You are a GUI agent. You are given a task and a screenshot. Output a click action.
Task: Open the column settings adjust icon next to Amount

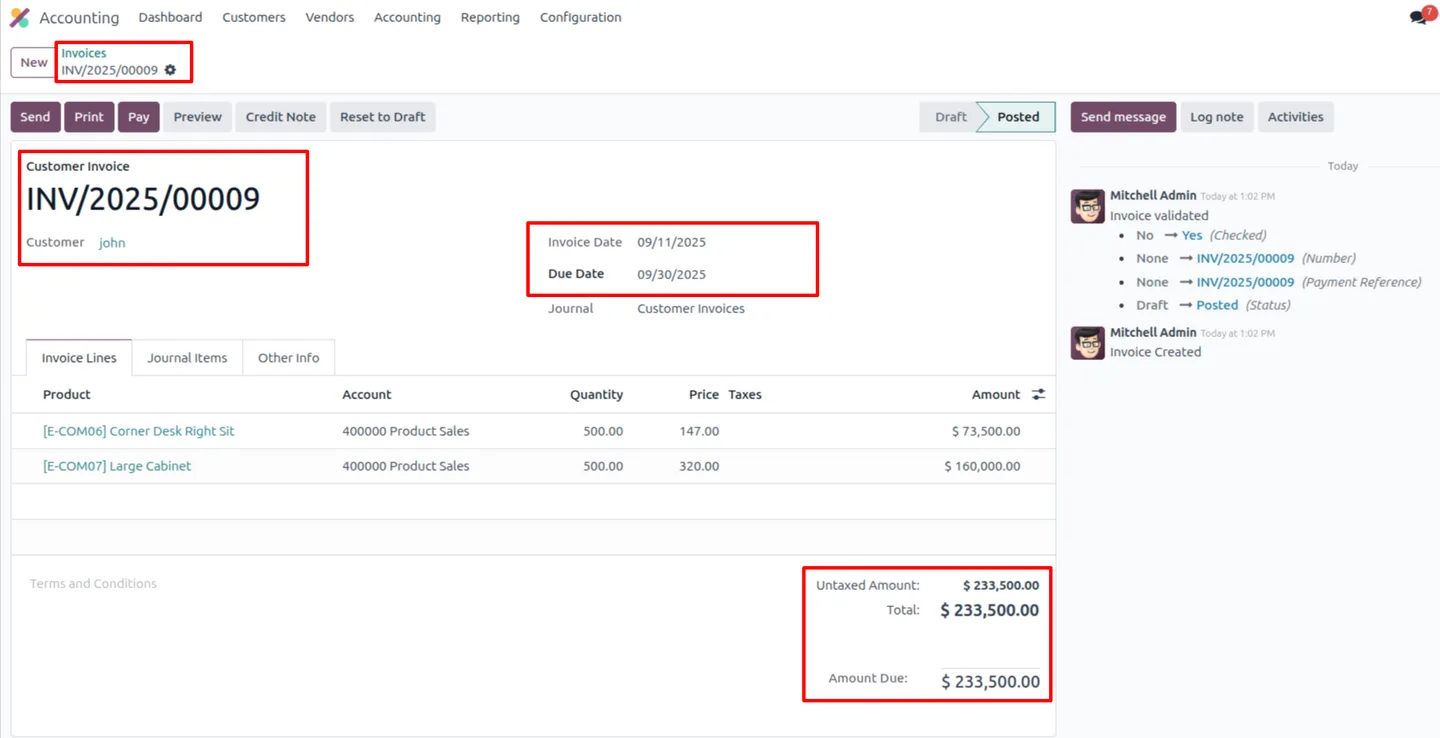point(1039,394)
